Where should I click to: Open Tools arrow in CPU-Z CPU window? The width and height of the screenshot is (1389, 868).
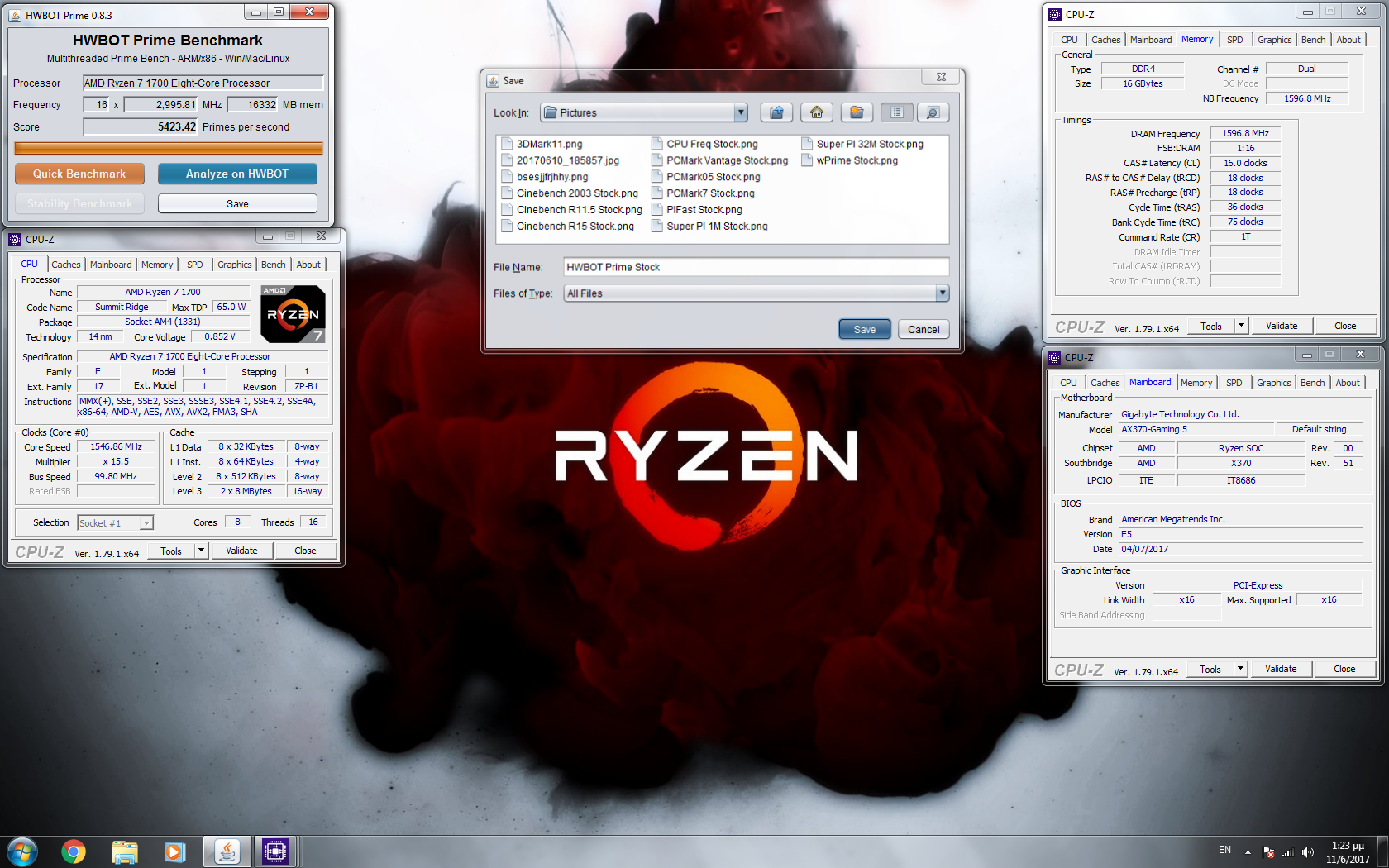(201, 551)
